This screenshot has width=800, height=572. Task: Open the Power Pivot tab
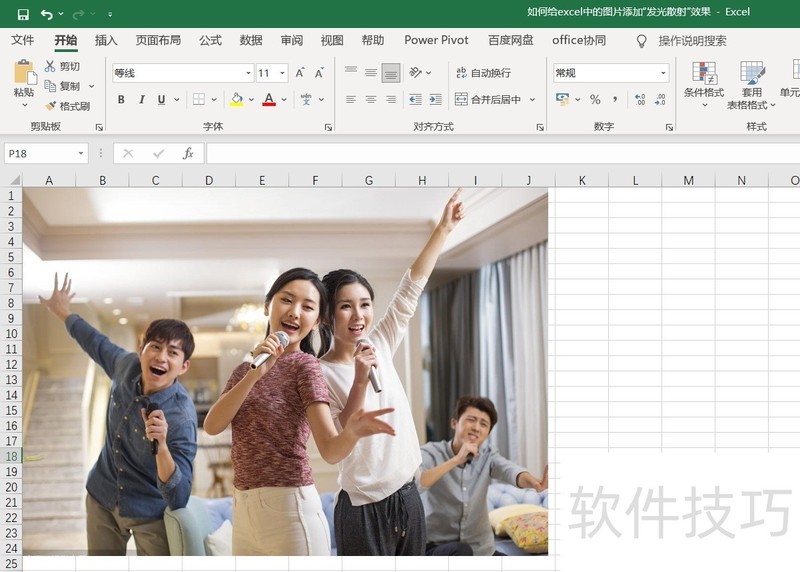coord(436,40)
